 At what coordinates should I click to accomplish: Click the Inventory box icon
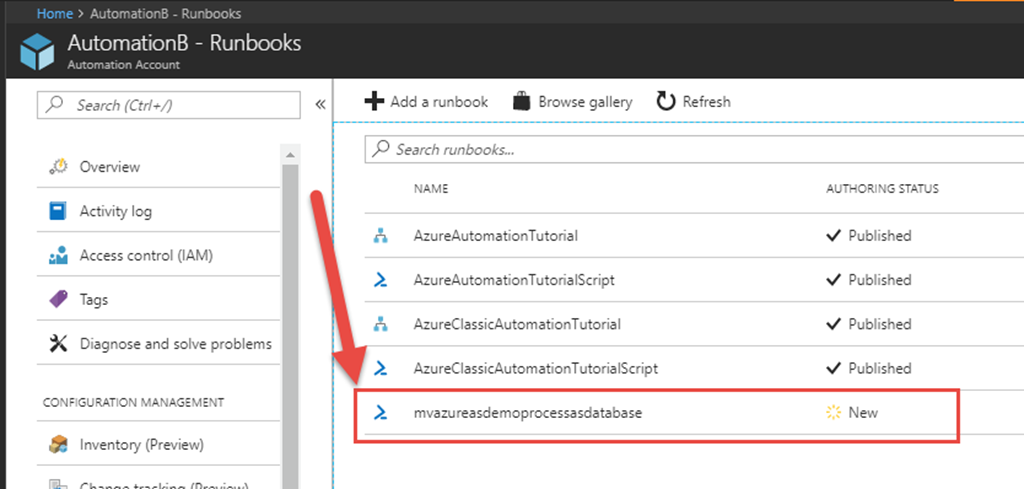pyautogui.click(x=58, y=444)
